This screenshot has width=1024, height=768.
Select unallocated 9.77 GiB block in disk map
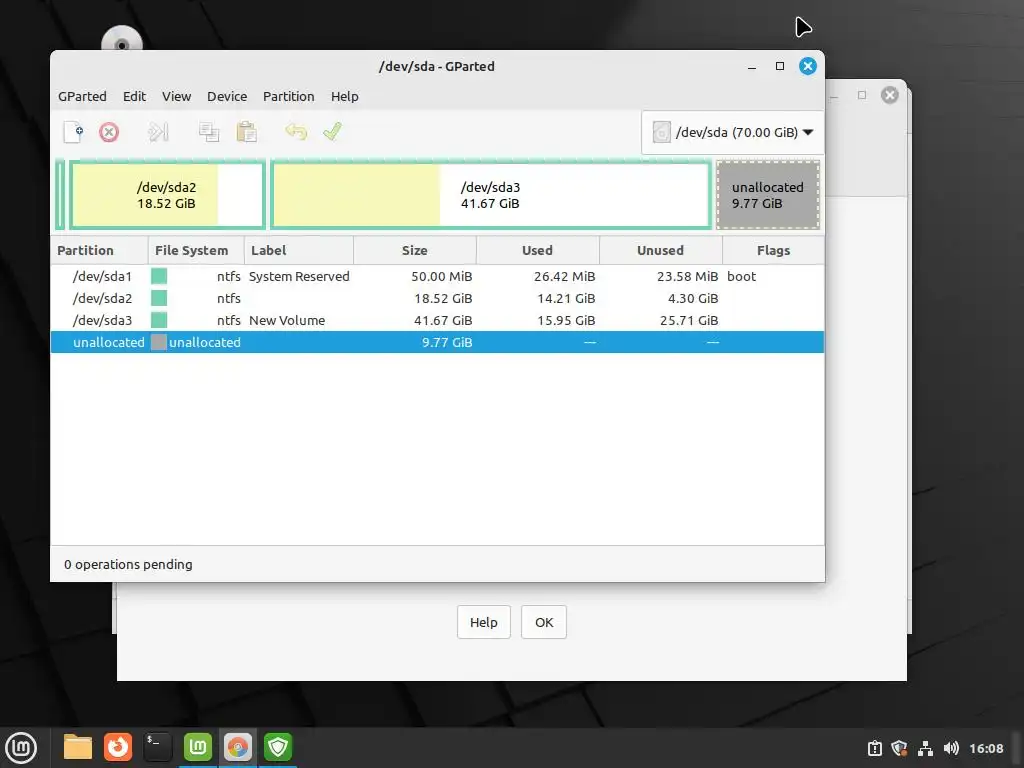pyautogui.click(x=768, y=195)
